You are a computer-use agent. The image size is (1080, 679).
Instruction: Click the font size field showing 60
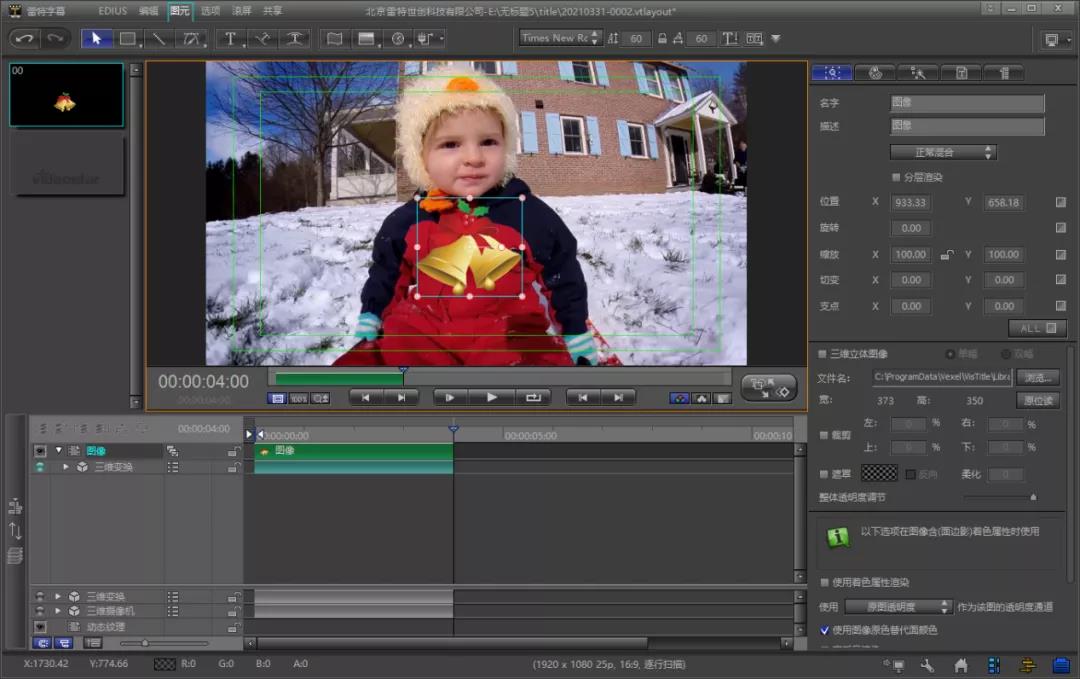[636, 39]
